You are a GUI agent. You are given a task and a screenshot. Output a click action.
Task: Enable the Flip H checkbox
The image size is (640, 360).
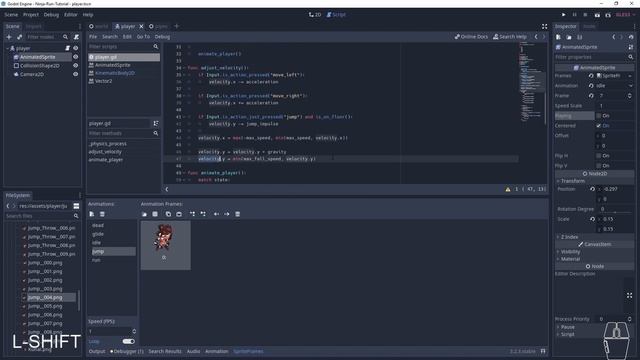tap(599, 156)
